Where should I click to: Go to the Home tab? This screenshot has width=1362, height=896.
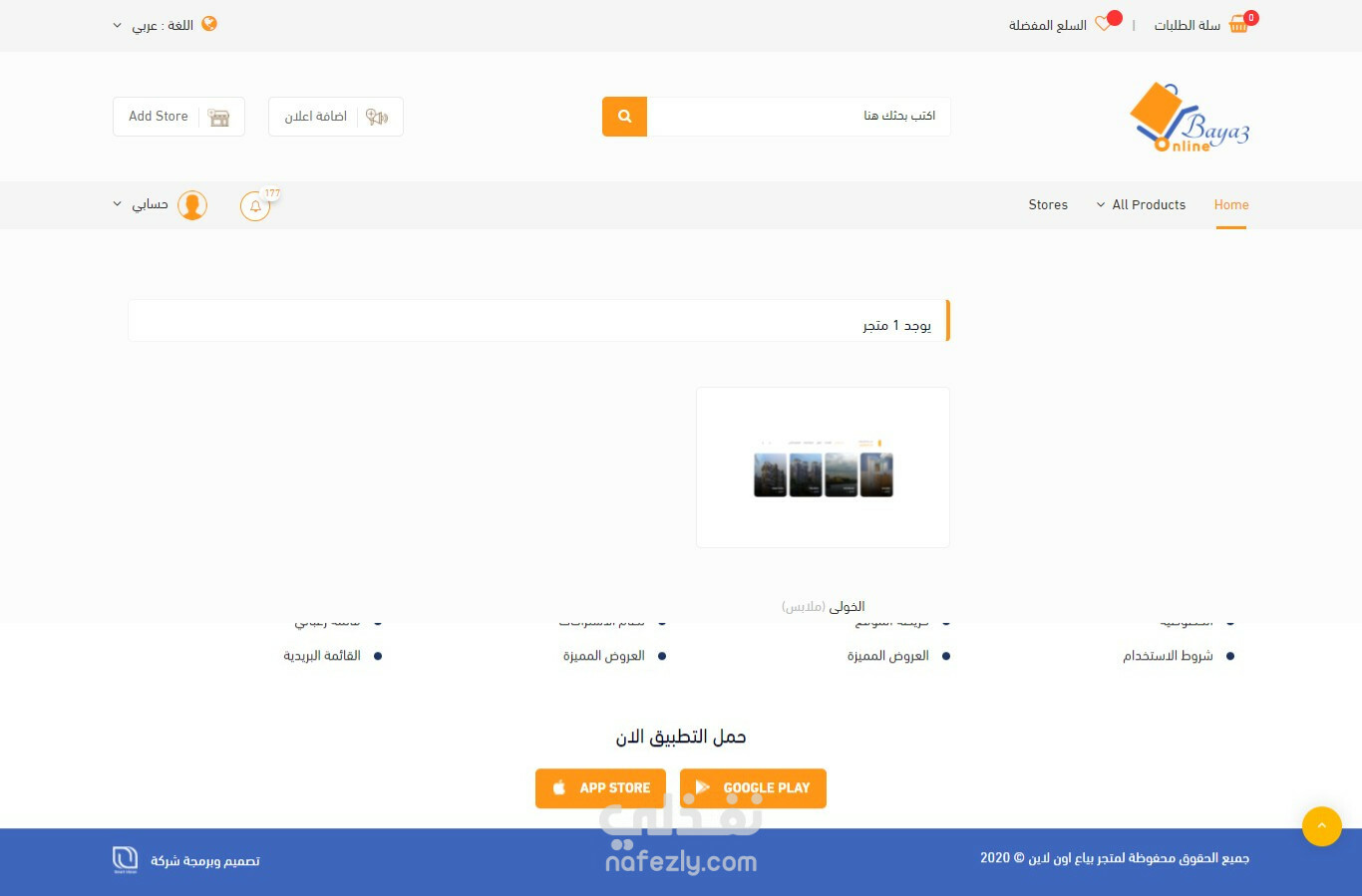click(1231, 204)
